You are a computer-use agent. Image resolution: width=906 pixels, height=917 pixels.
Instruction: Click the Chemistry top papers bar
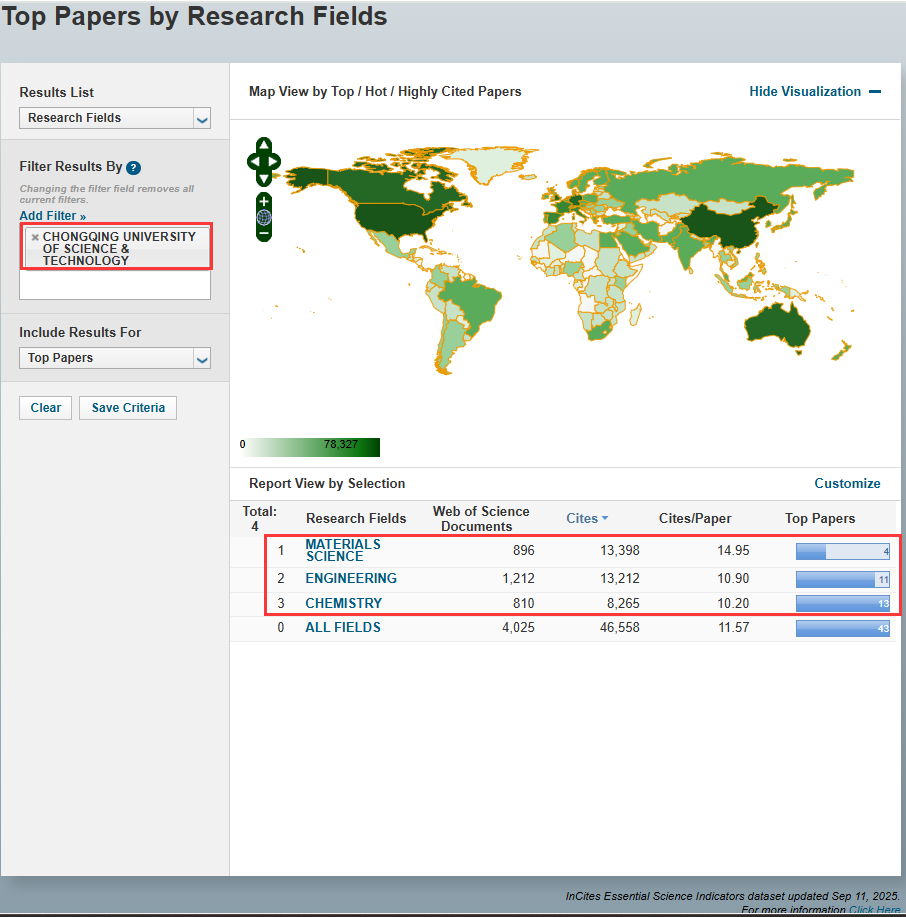[842, 604]
